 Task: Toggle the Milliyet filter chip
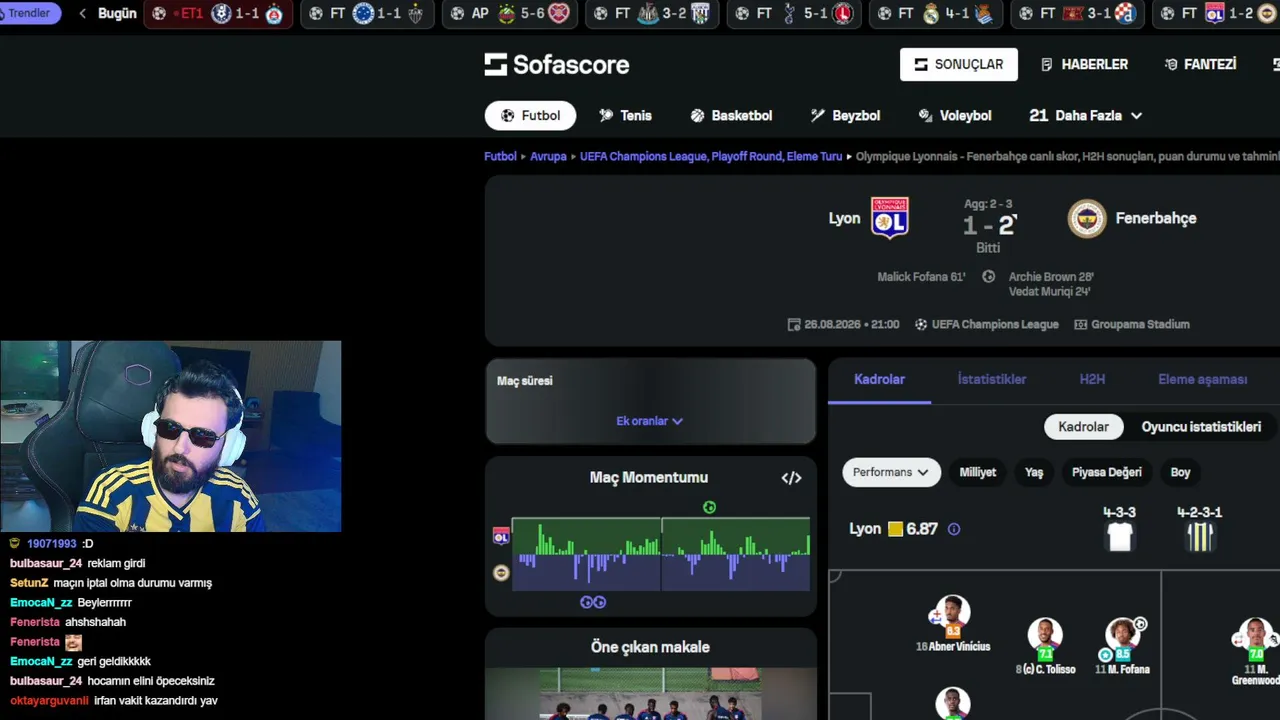point(978,472)
